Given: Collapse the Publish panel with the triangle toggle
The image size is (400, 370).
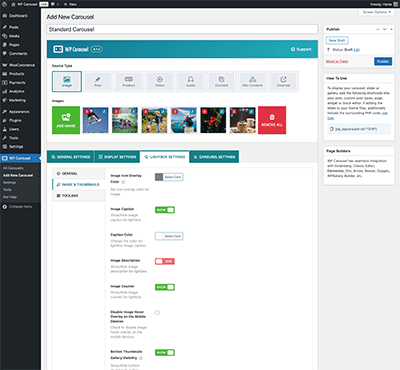Looking at the screenshot, I should tap(391, 29).
